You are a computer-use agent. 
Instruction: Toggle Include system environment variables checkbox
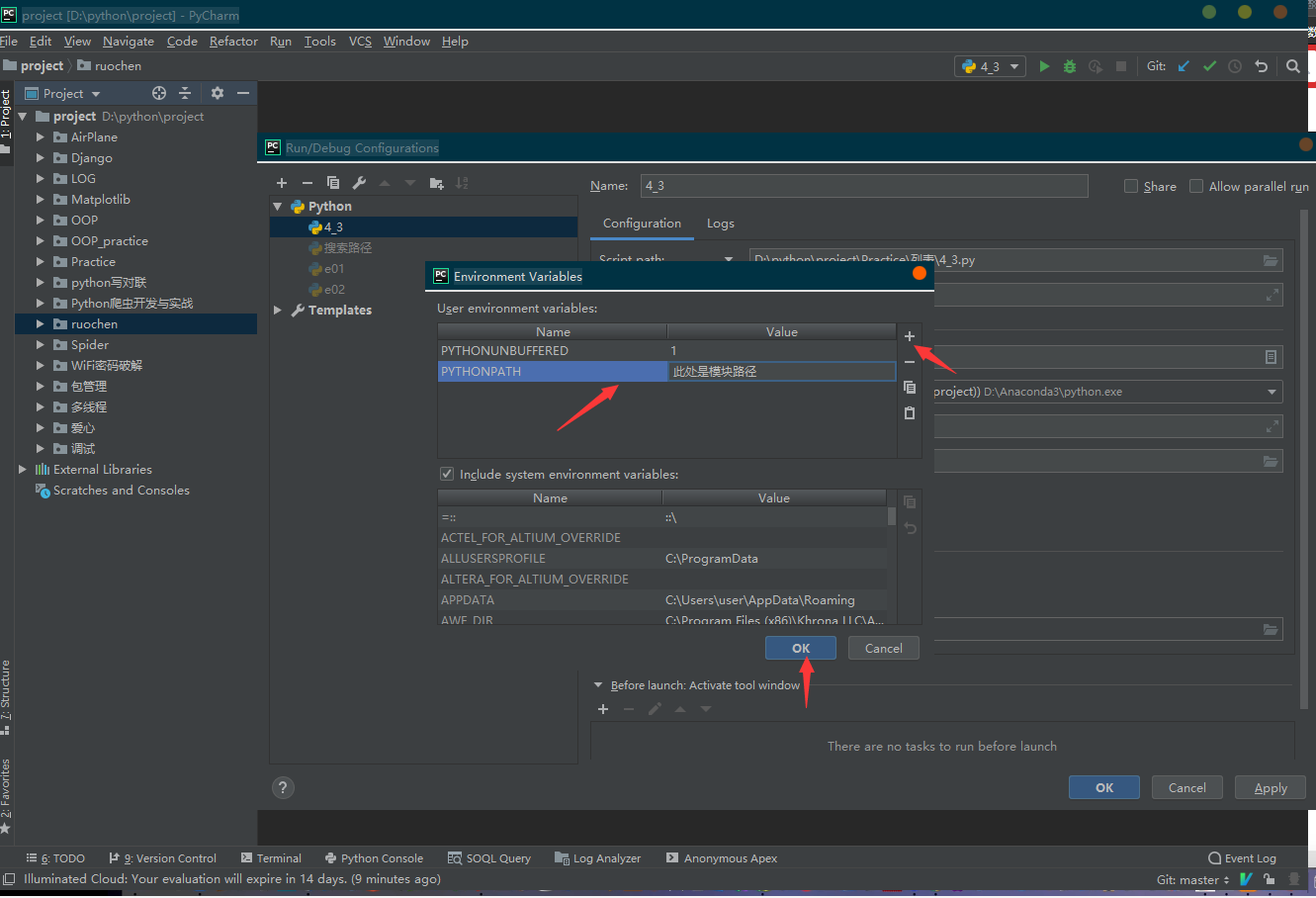point(447,474)
